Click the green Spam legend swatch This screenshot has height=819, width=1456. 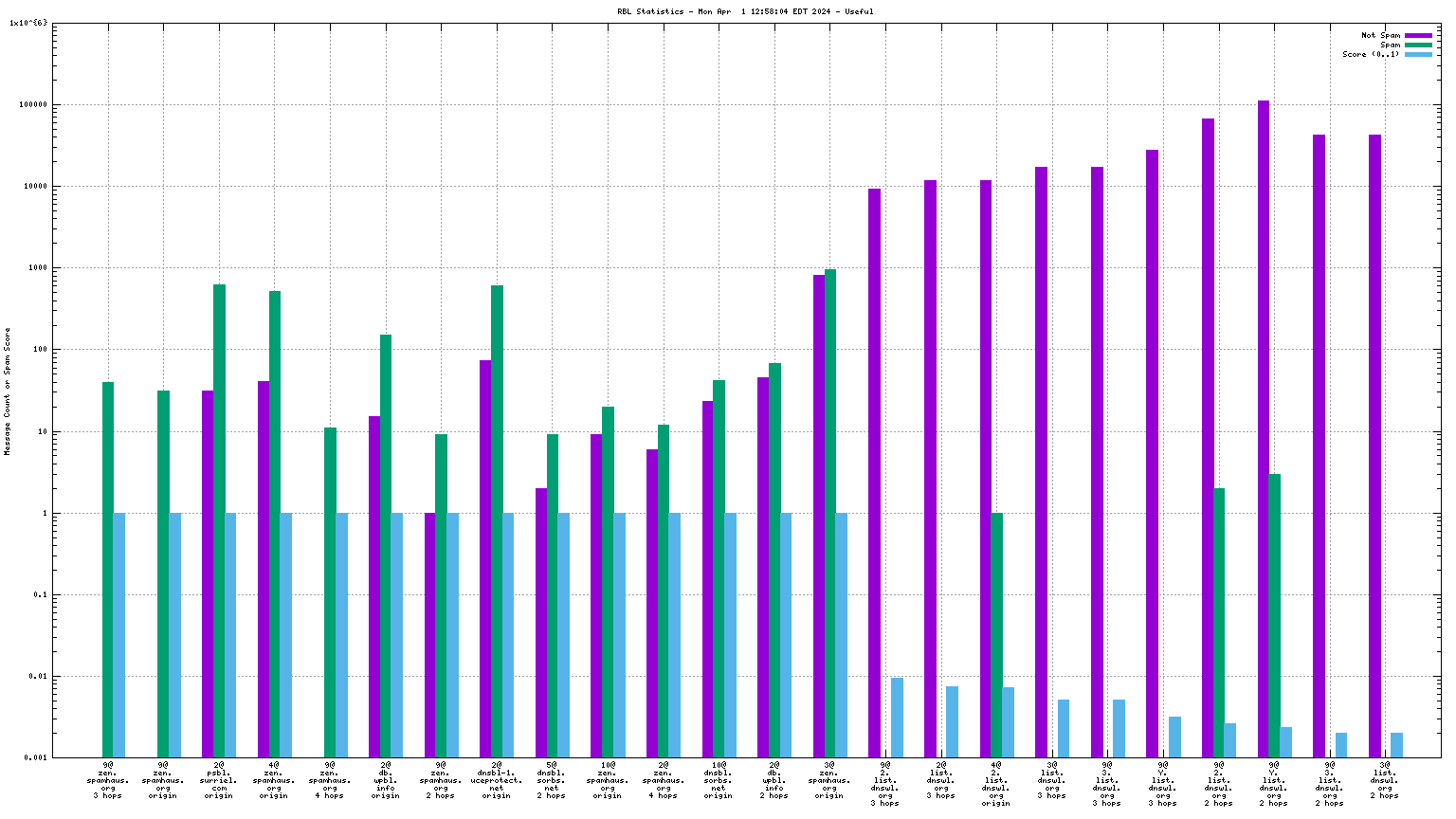[x=1418, y=45]
